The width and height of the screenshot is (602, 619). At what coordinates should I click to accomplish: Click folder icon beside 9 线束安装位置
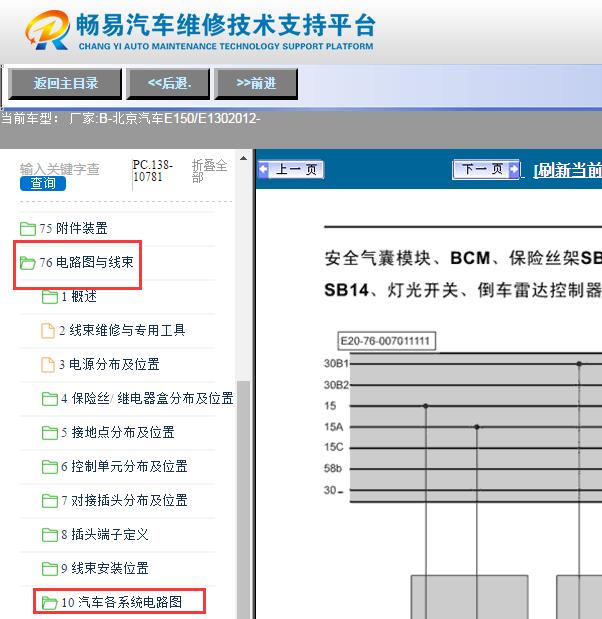tap(50, 568)
